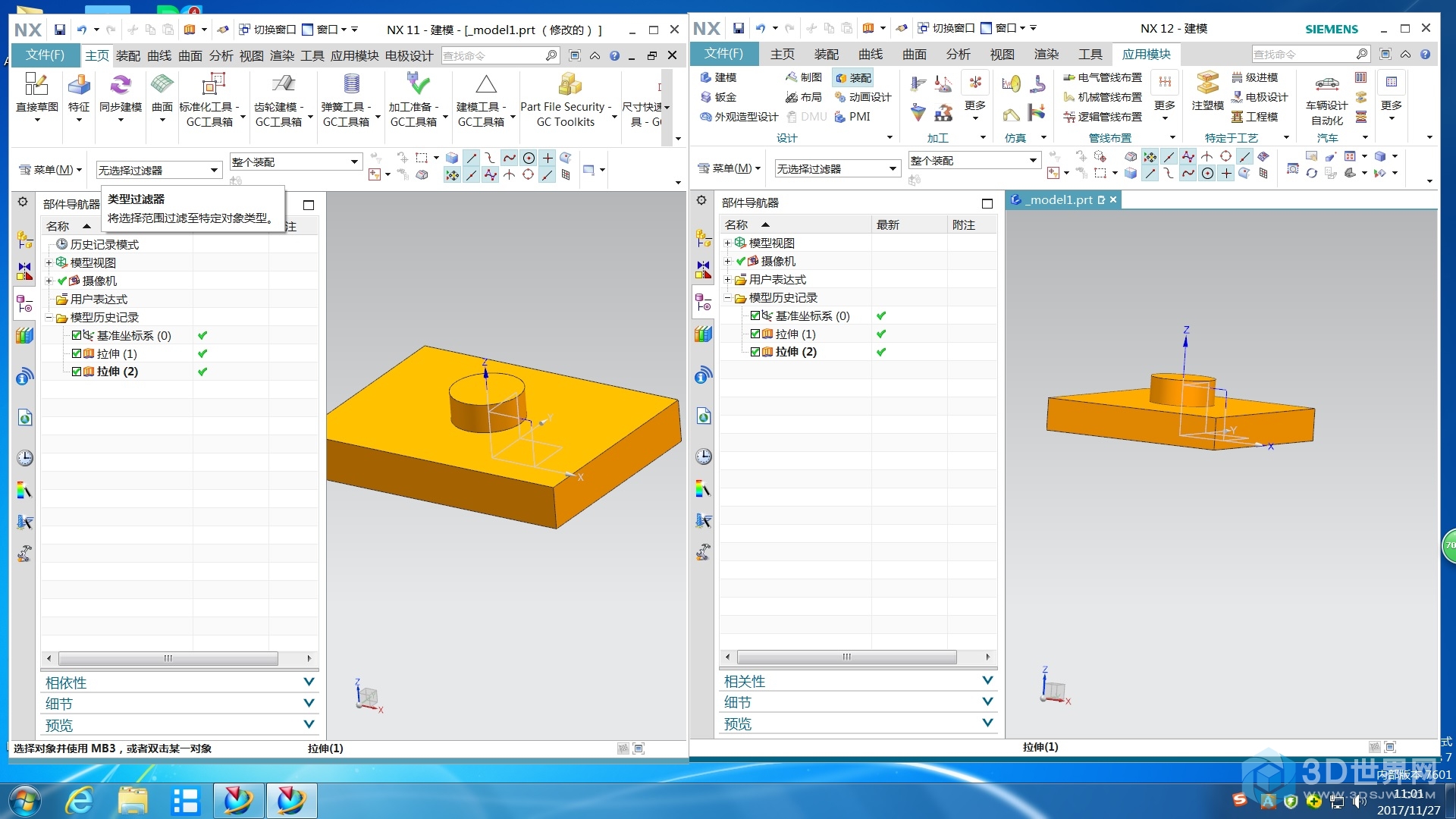Switch to 主页 tab in NX 12
Screen dimensions: 1456x819
pos(783,54)
